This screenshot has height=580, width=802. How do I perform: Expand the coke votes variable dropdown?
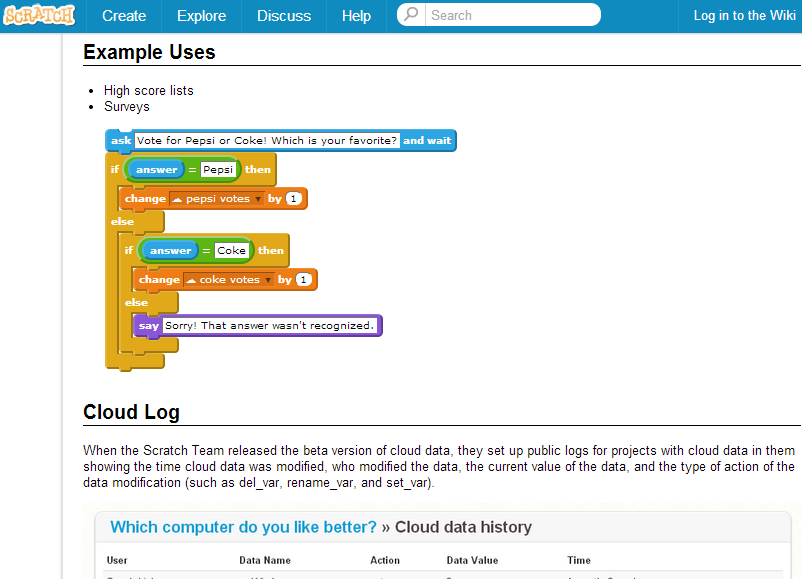coord(268,280)
